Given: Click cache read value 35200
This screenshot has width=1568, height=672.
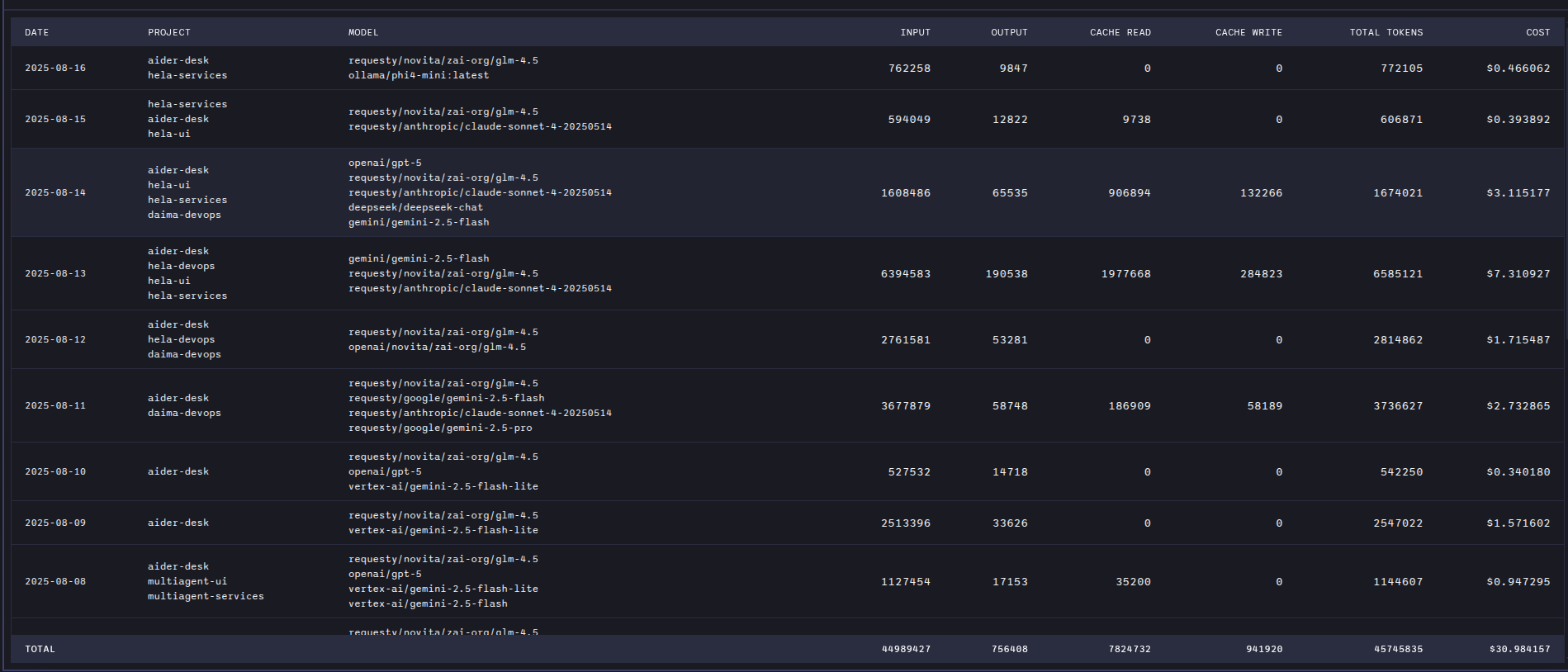Looking at the screenshot, I should (1133, 581).
